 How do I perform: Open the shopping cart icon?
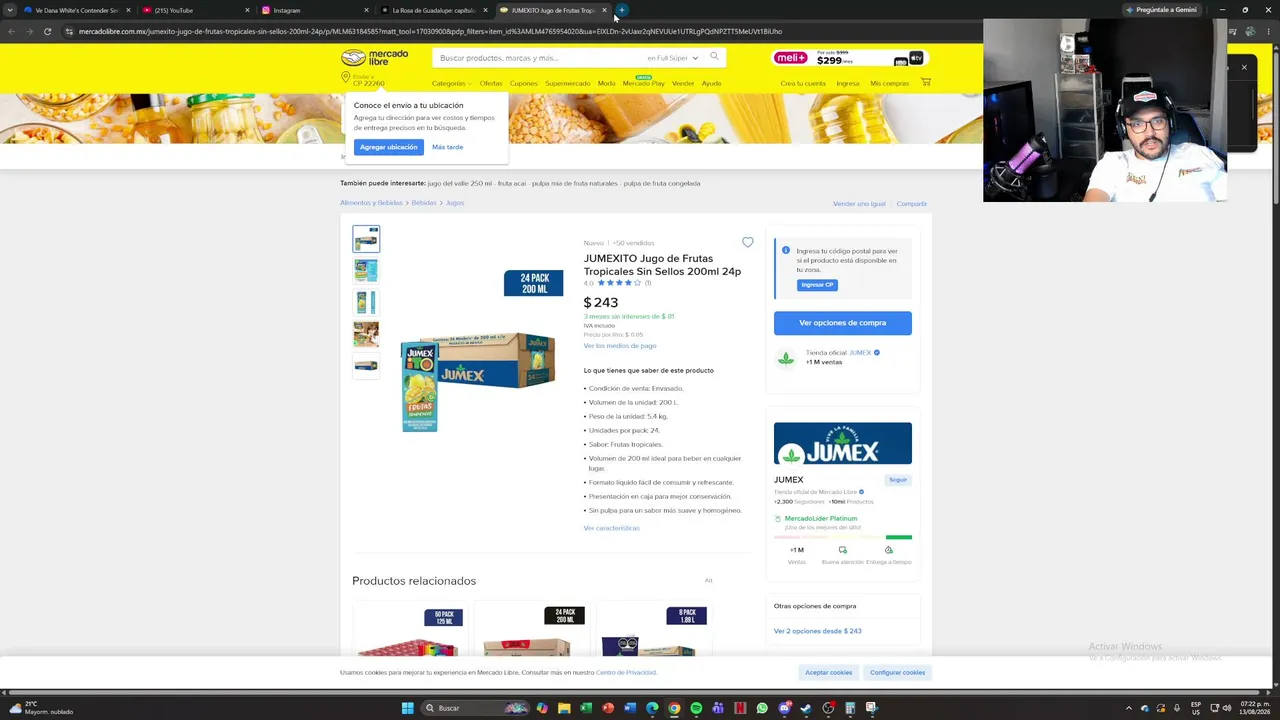tap(925, 83)
